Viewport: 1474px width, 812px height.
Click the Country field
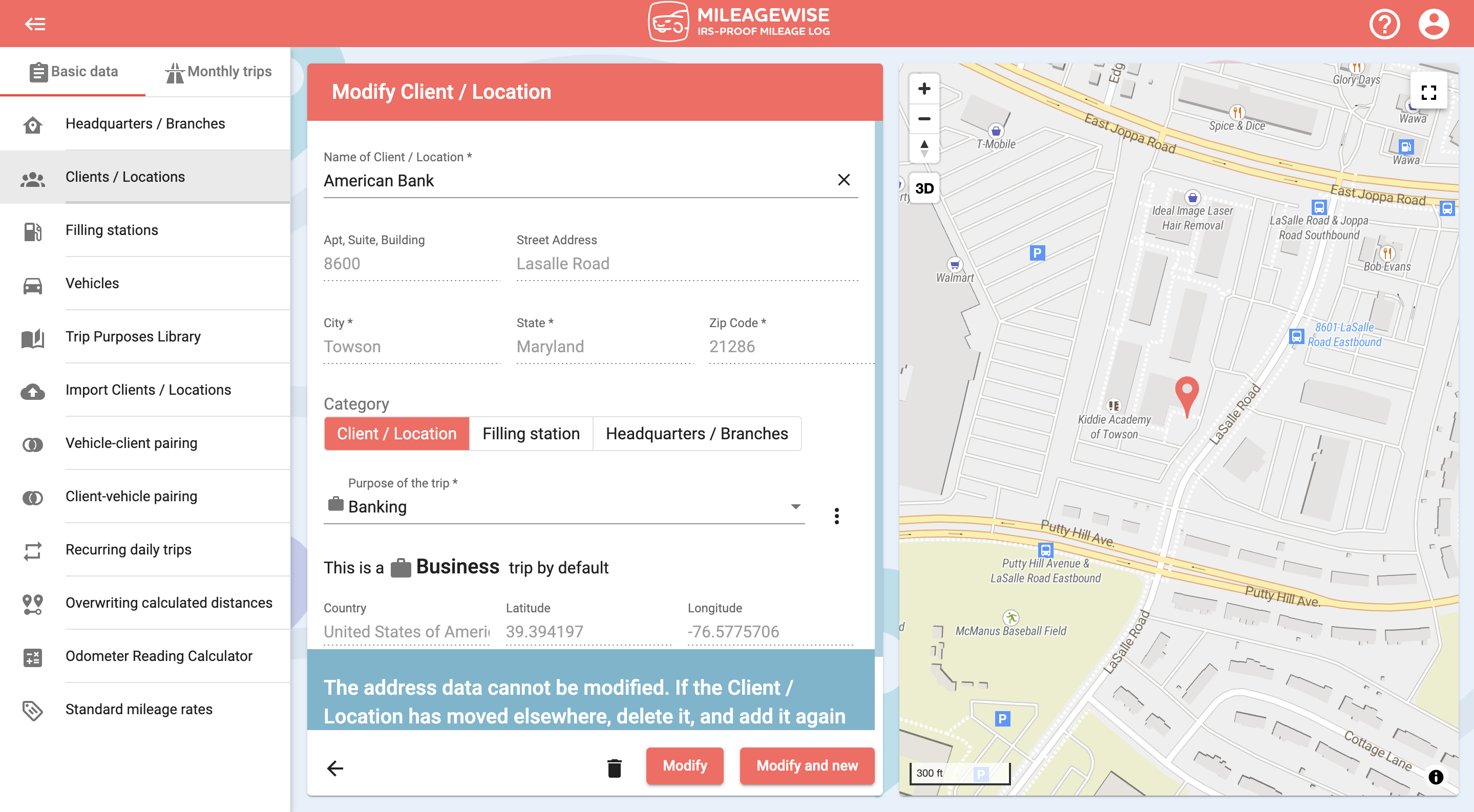coord(406,631)
